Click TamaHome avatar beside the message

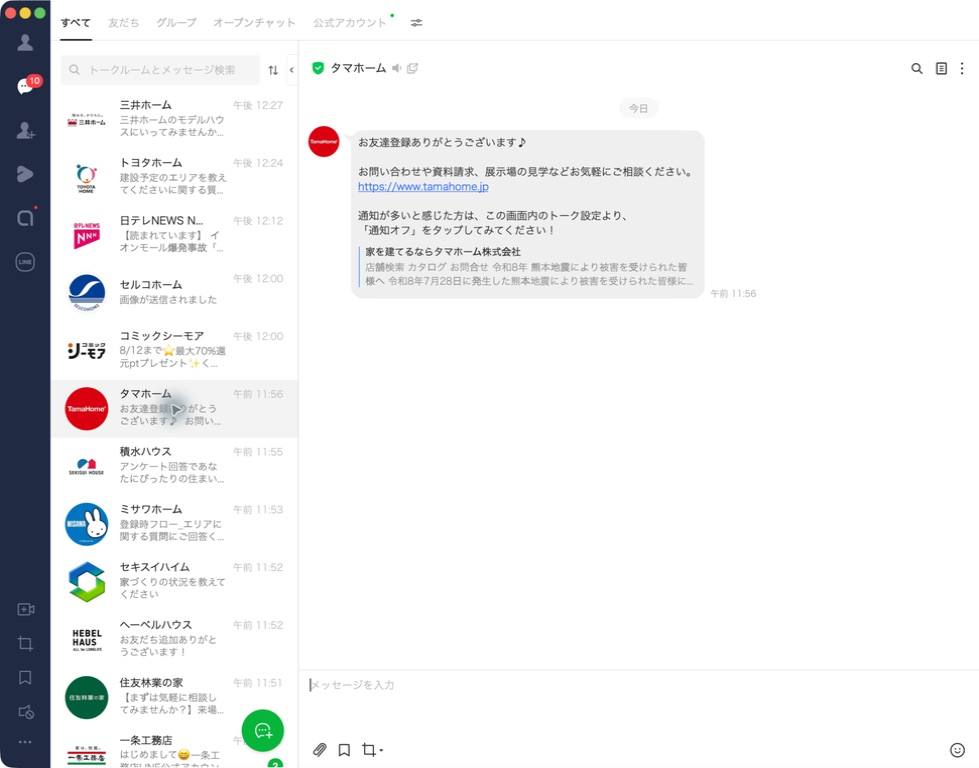323,141
